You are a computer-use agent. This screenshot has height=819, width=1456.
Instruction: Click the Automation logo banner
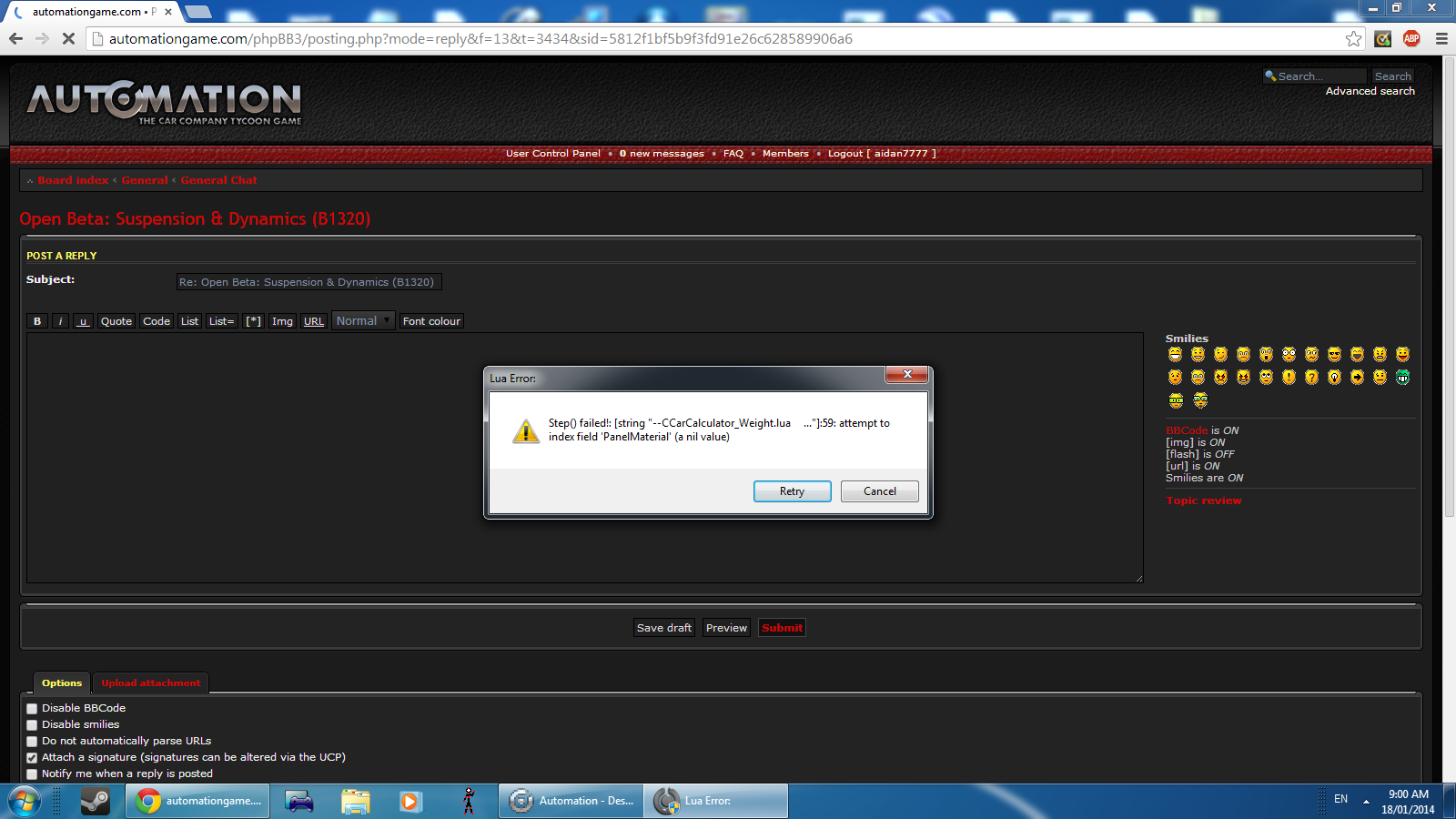pos(165,102)
